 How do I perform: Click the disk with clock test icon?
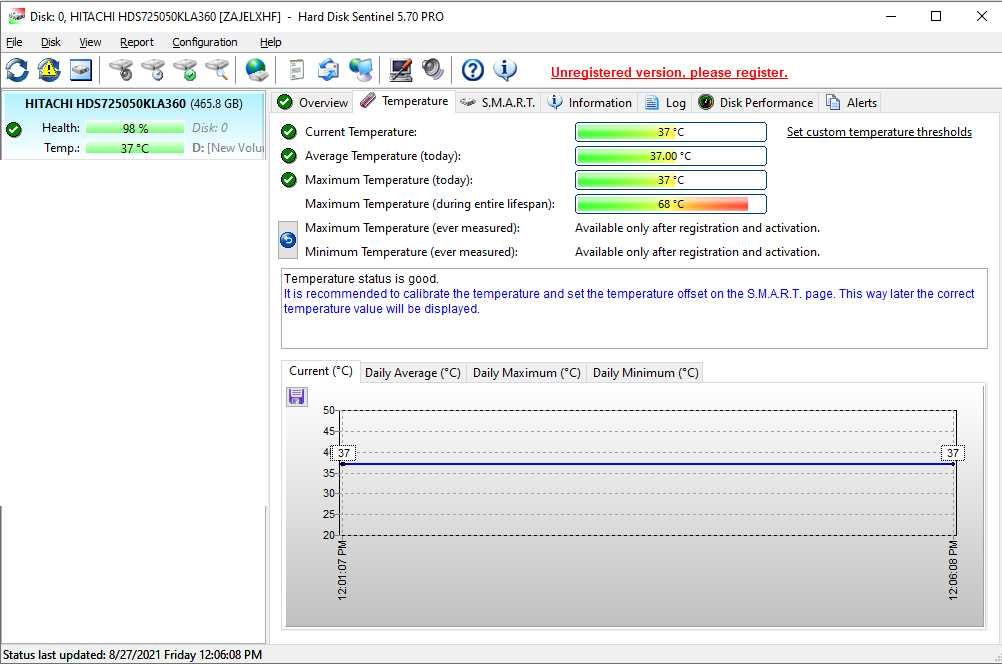(153, 70)
